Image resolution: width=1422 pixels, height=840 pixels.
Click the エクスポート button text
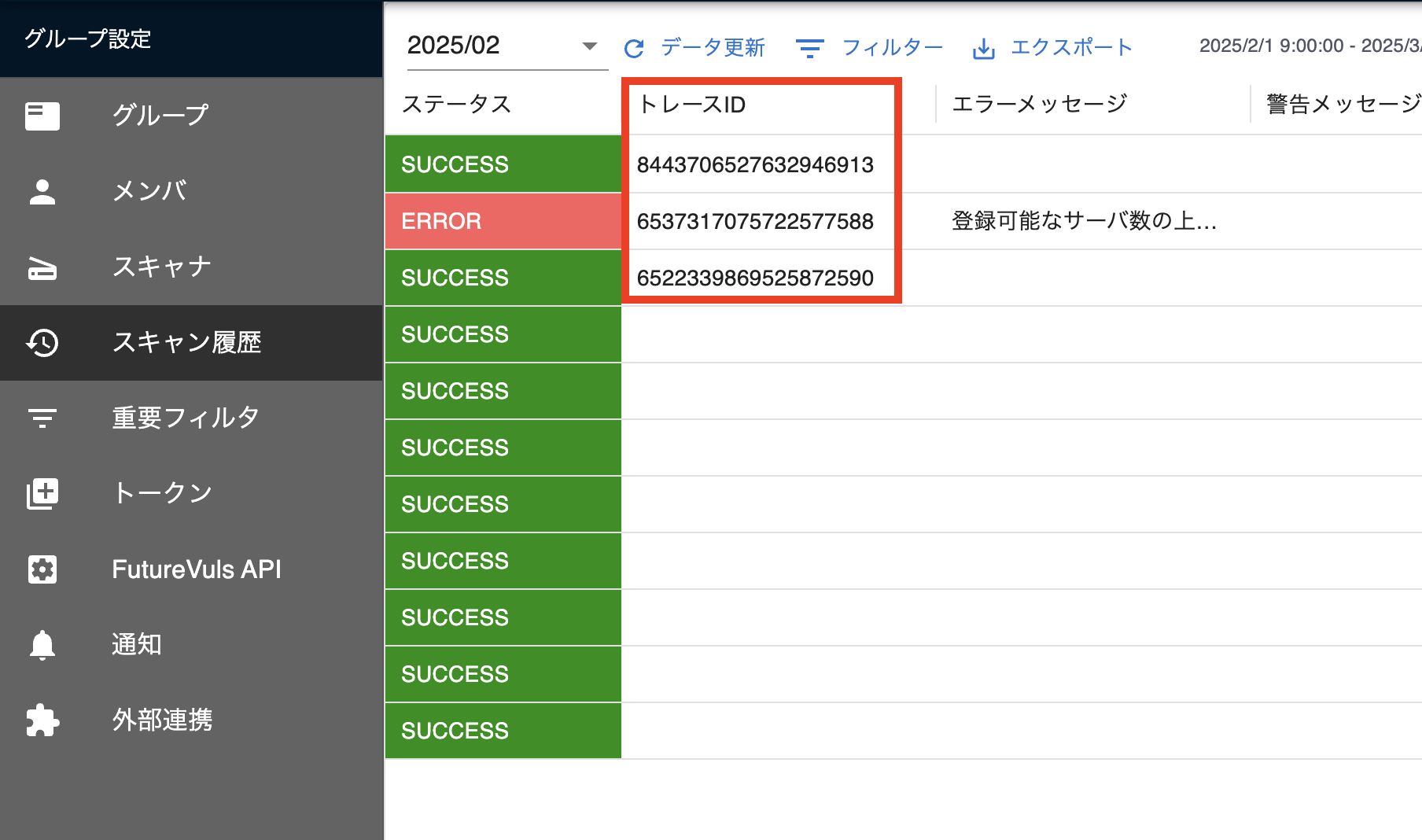click(x=1071, y=47)
